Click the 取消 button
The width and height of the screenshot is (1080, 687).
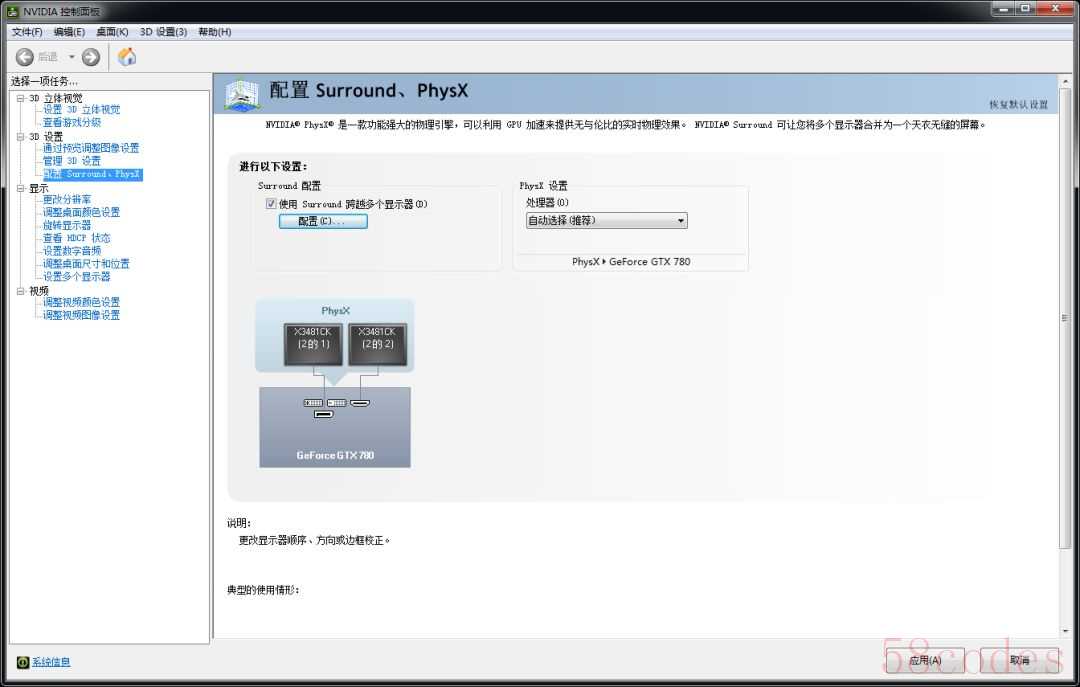point(1019,661)
